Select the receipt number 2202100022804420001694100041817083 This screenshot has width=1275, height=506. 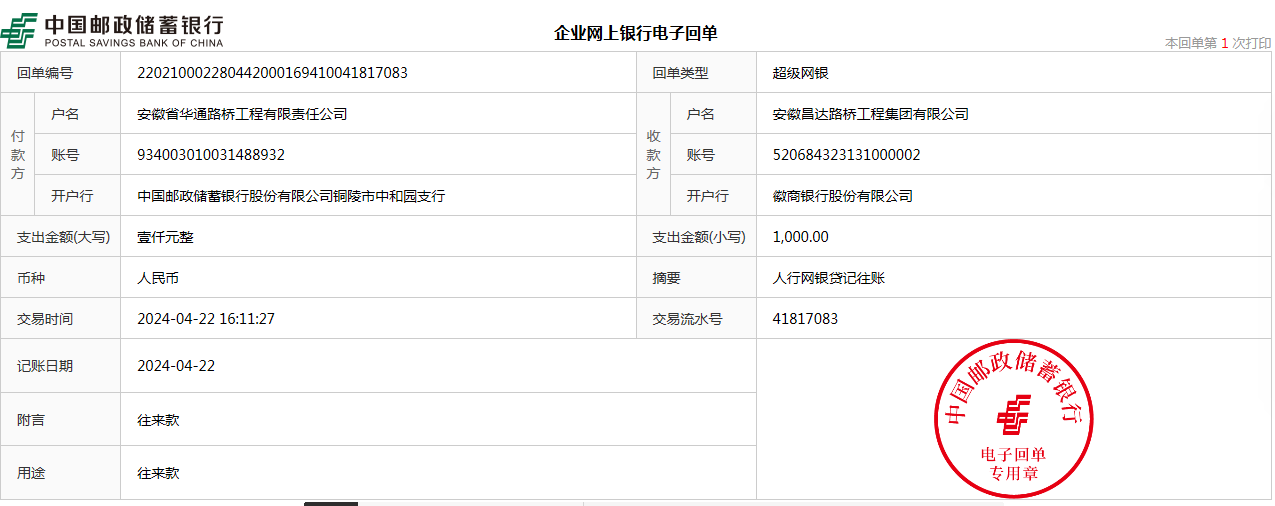pos(272,73)
